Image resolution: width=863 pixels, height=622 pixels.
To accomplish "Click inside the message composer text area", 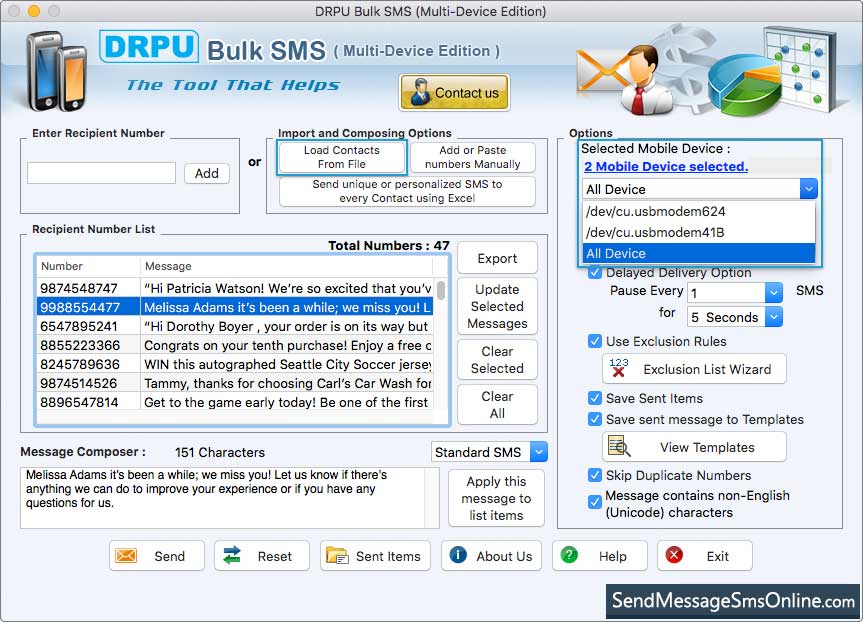I will pyautogui.click(x=230, y=498).
